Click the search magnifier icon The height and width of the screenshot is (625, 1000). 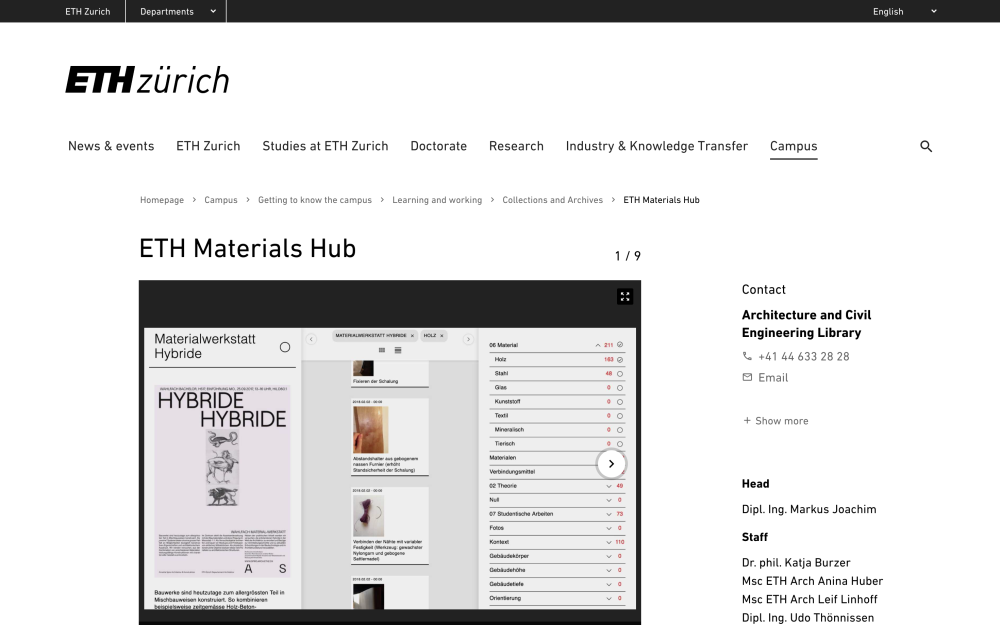926,146
